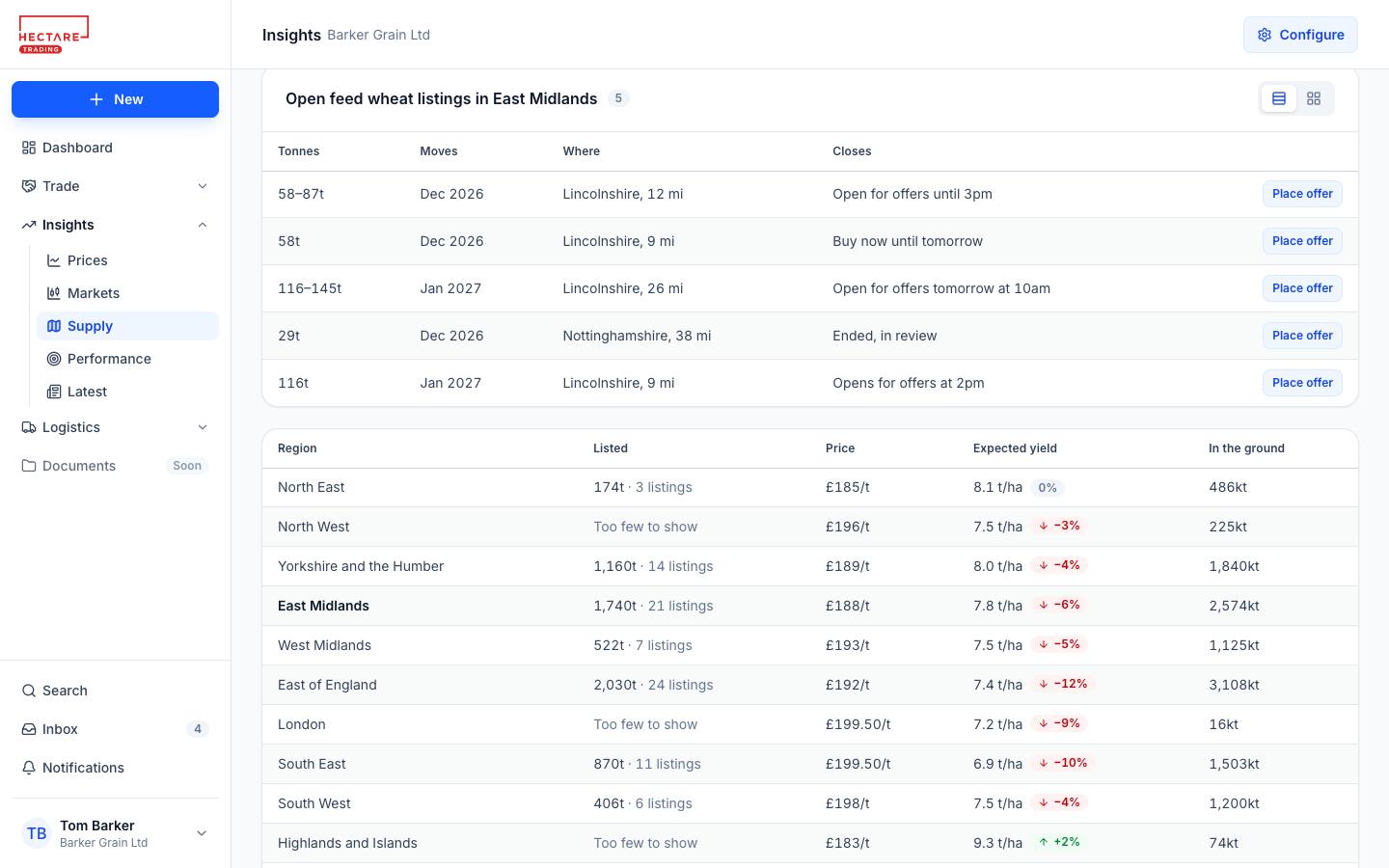1389x868 pixels.
Task: Open the Inbox with 4 messages
Action: (115, 729)
